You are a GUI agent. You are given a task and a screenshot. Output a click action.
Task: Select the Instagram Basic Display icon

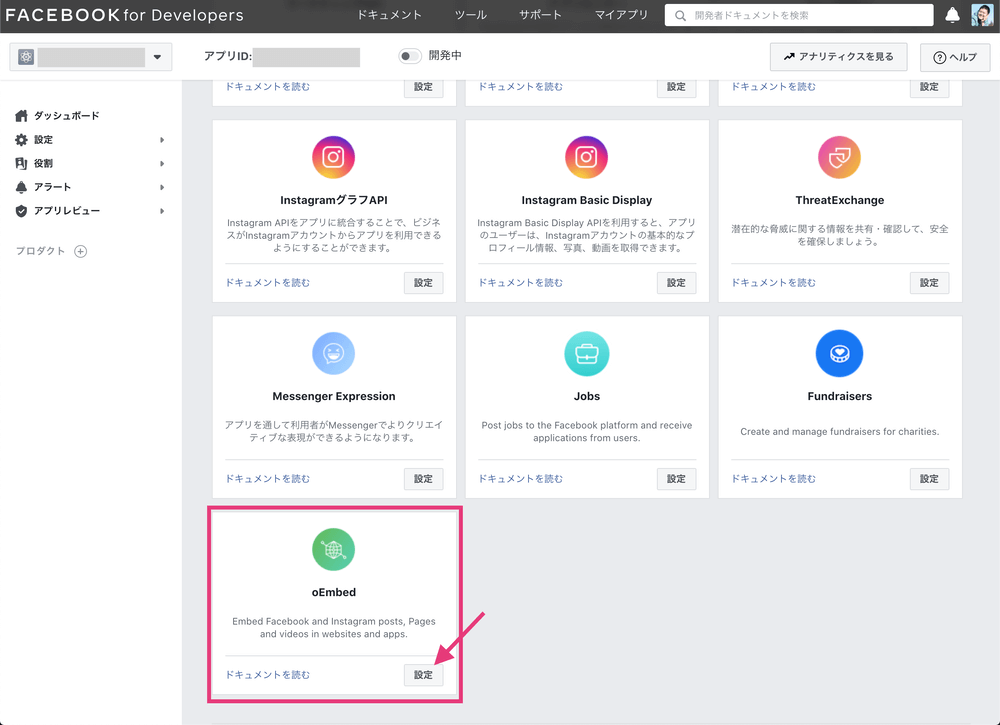586,157
